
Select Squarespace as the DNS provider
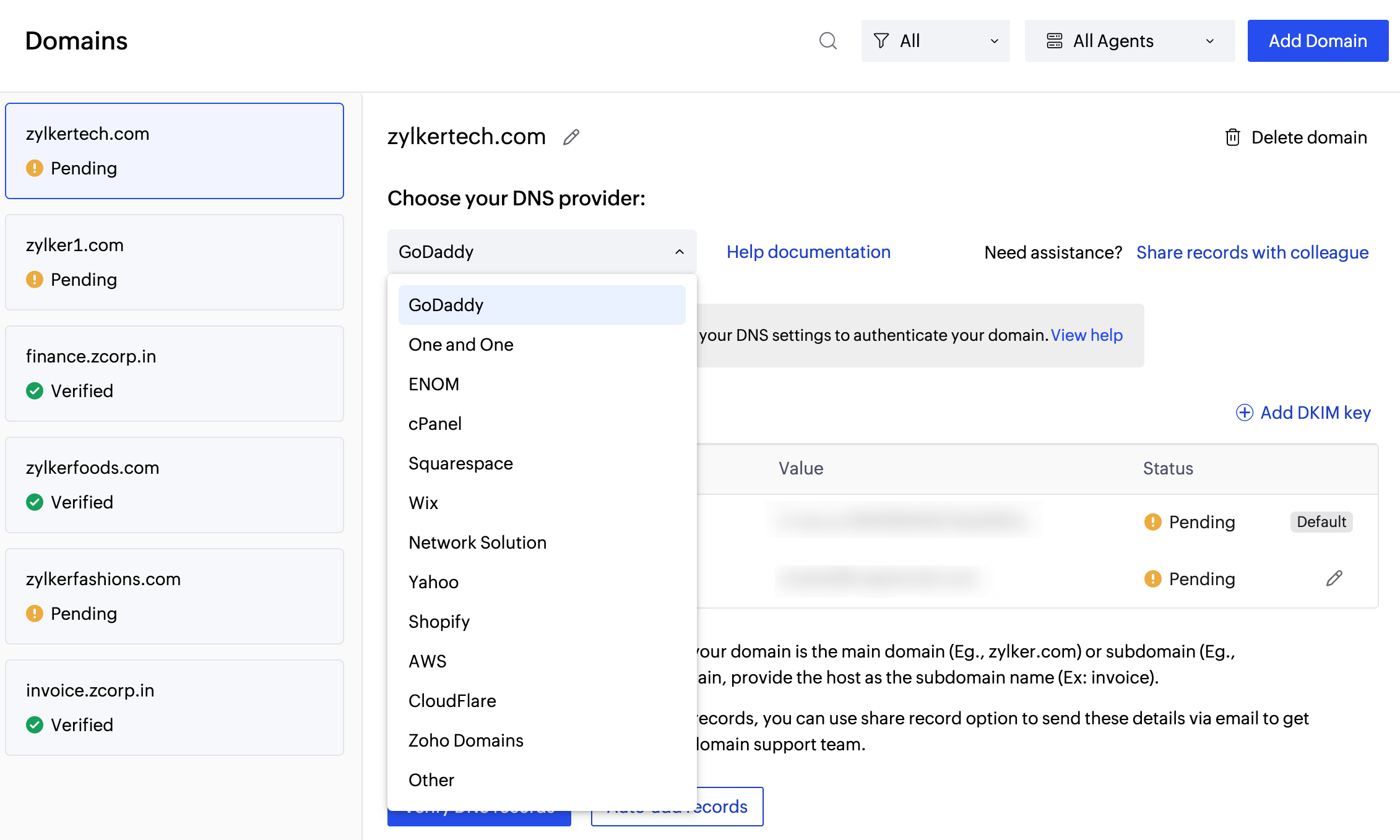(460, 463)
